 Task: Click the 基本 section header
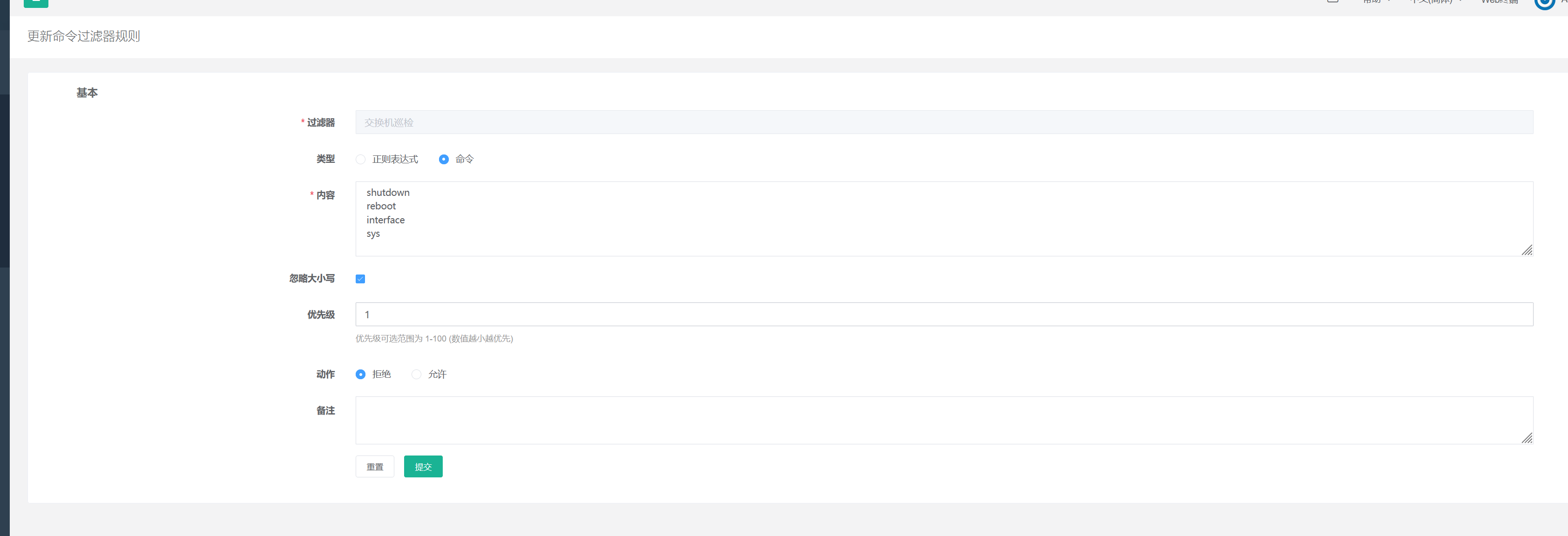[87, 93]
